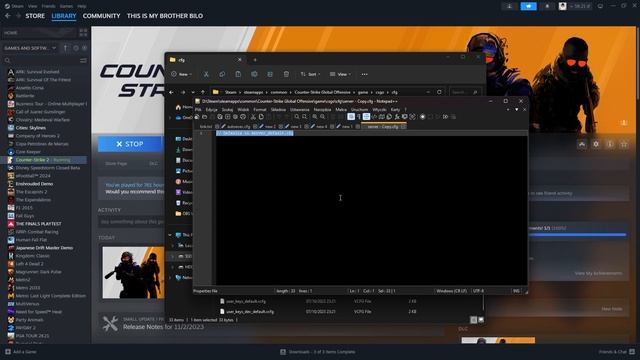This screenshot has height=360, width=640.
Task: Refresh the File Explorer folder
Action: (439, 92)
